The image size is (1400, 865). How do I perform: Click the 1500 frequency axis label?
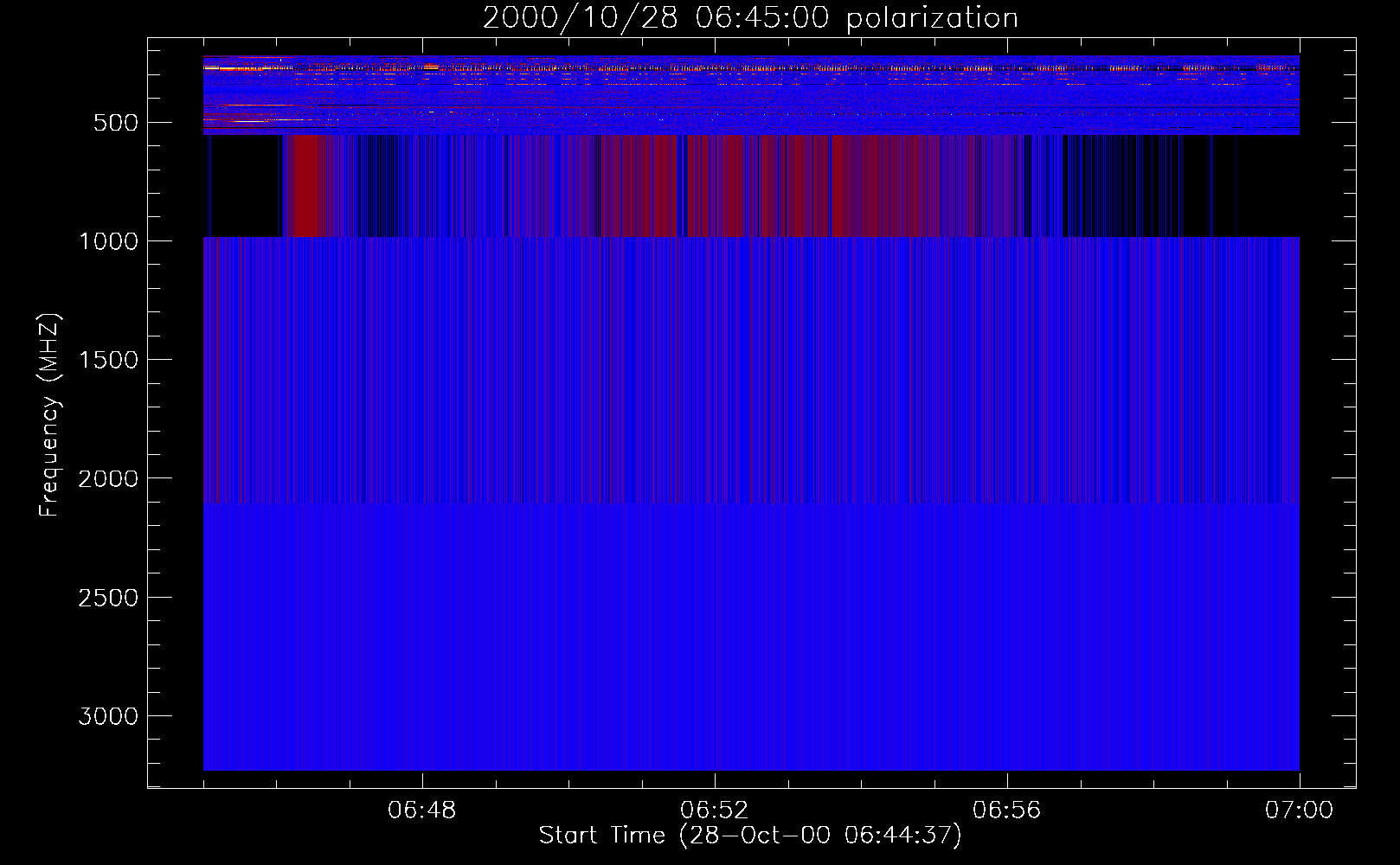[x=108, y=360]
